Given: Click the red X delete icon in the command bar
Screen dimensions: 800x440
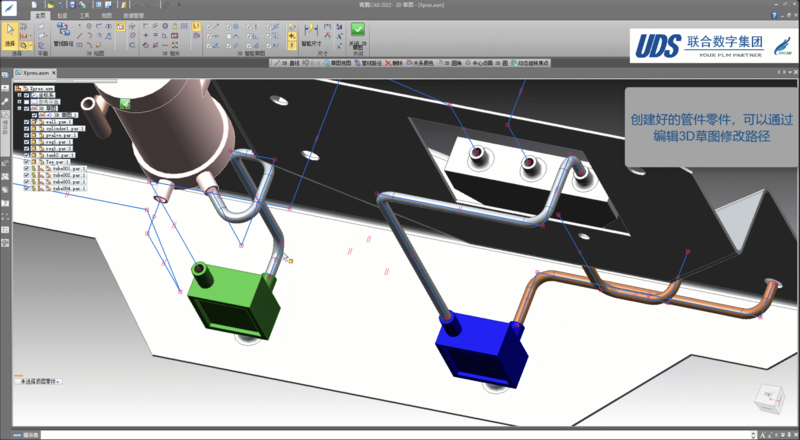Looking at the screenshot, I should pos(387,62).
